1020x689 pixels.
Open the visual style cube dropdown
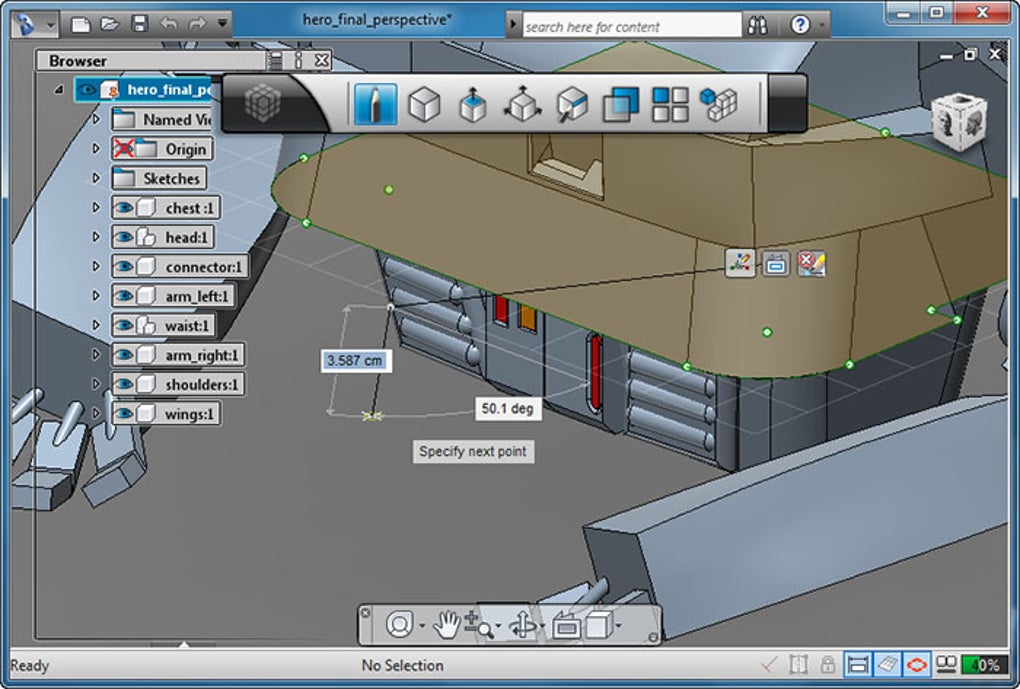click(617, 626)
